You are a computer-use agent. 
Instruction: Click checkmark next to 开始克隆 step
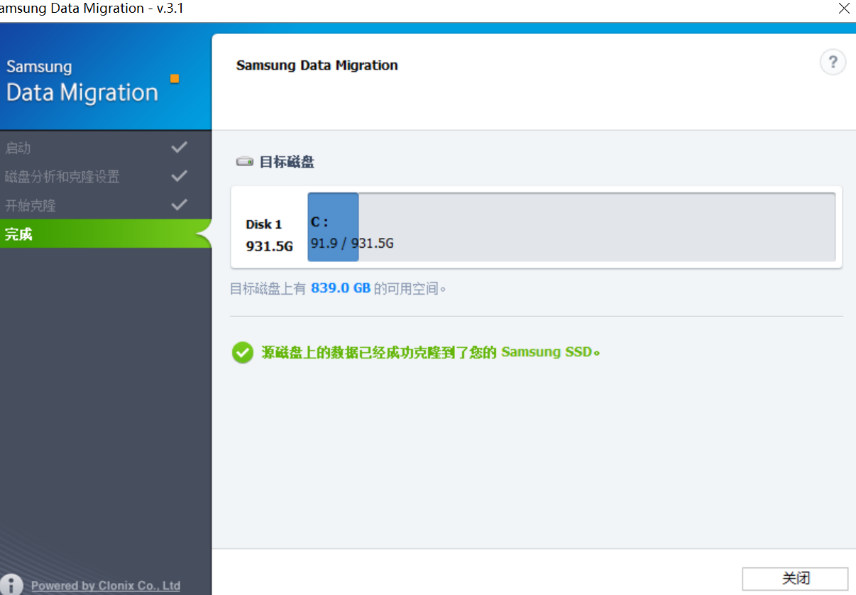tap(179, 205)
